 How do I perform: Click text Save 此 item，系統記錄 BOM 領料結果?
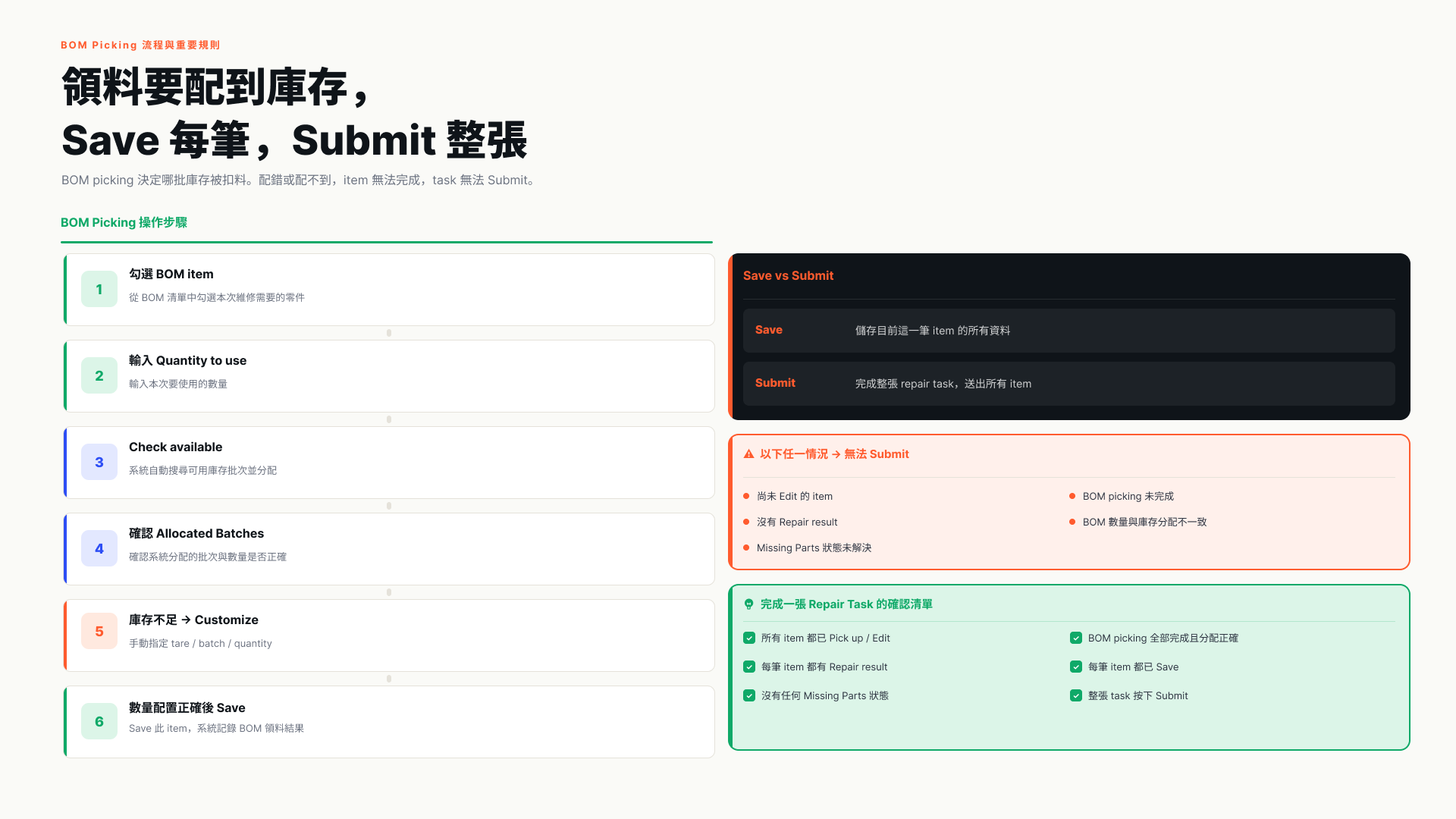tap(216, 728)
